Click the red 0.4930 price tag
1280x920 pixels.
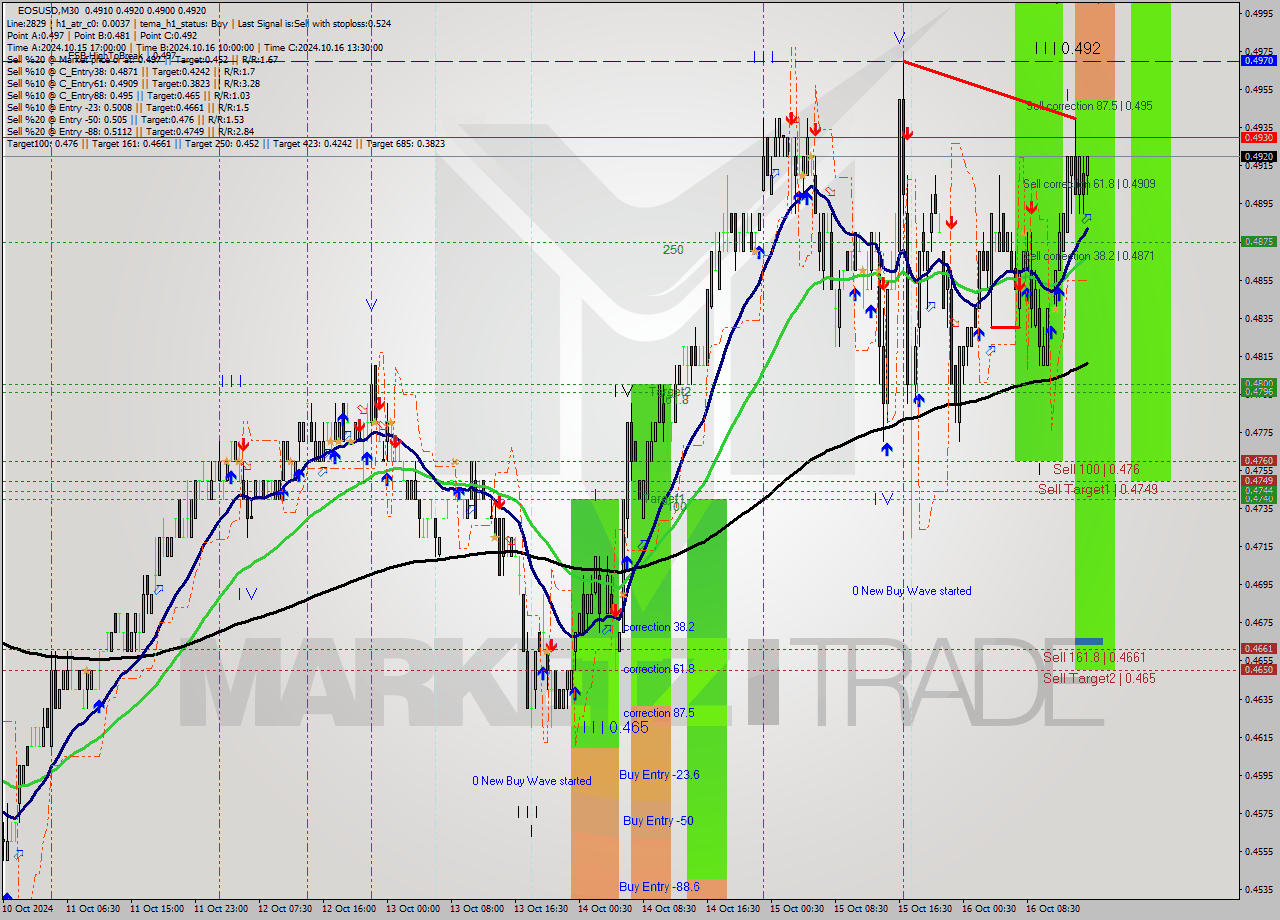(1257, 137)
